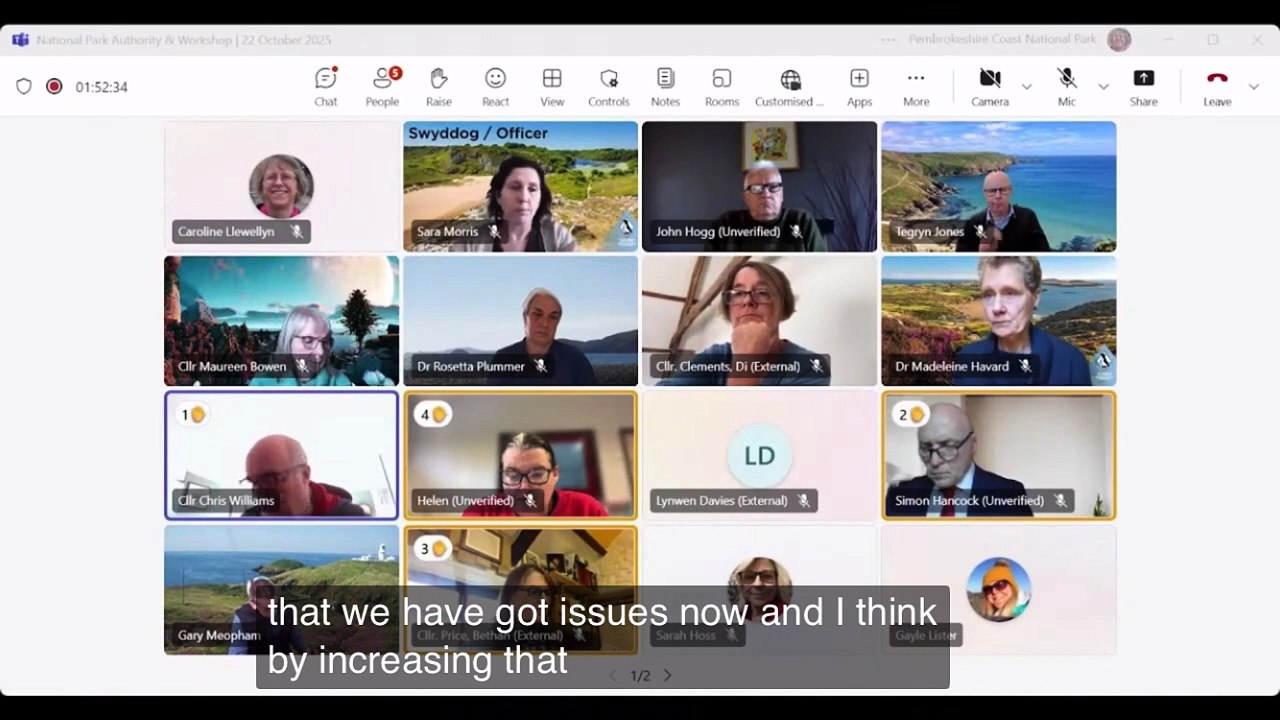Select Caroline Llewellyn's profile picture

pyautogui.click(x=281, y=186)
